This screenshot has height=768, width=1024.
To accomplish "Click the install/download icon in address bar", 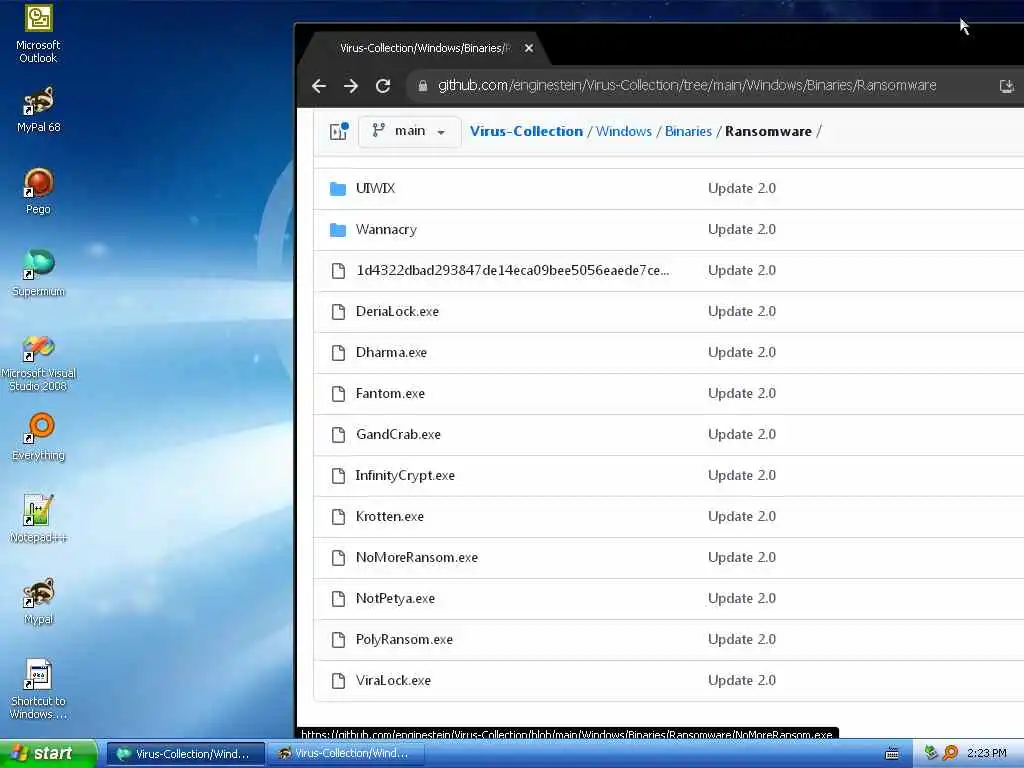I will click(x=1006, y=86).
